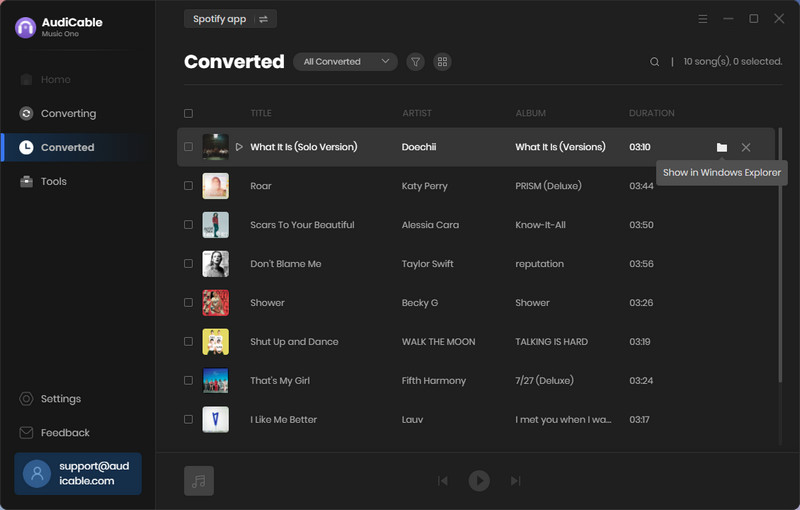The width and height of the screenshot is (800, 510).
Task: Click Scars To Your Beautiful cover thumbnail
Action: (x=215, y=225)
